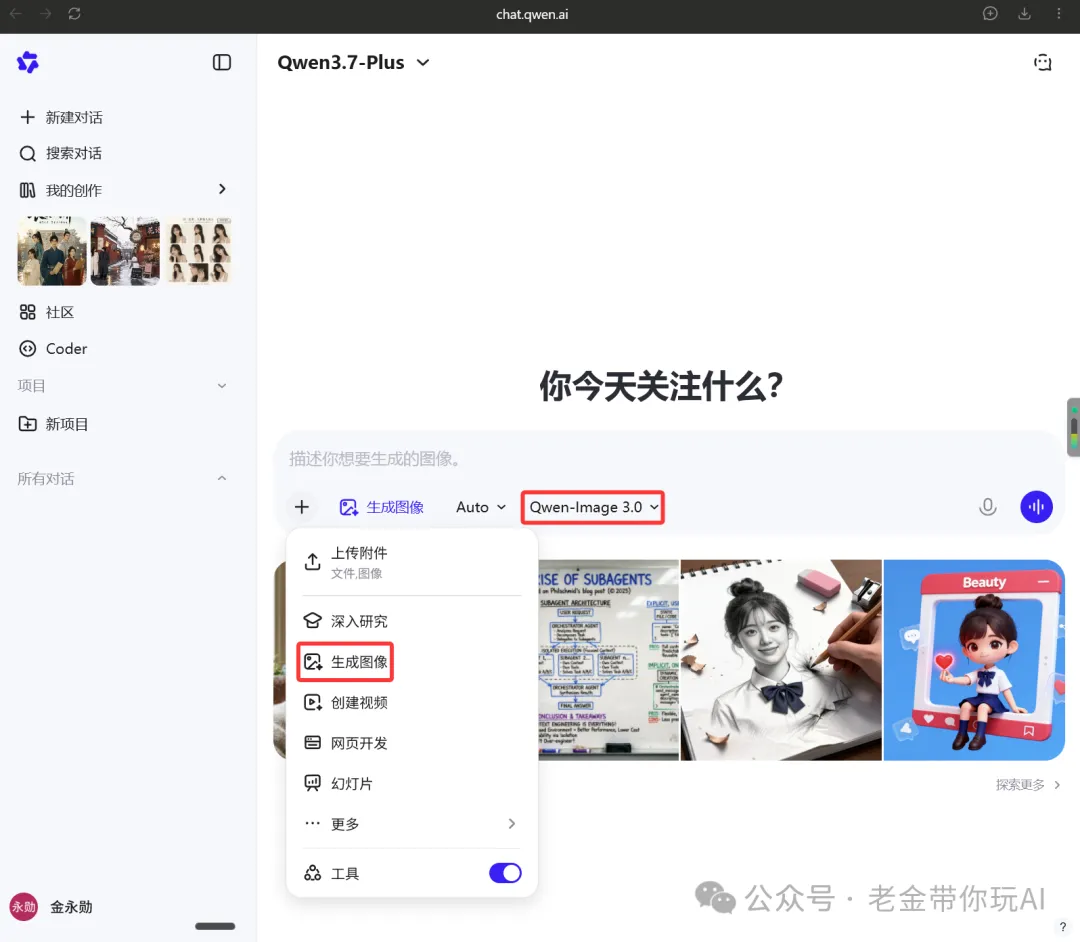Choose 创建视频 menu item
Screen dimensions: 1080x942
point(412,702)
